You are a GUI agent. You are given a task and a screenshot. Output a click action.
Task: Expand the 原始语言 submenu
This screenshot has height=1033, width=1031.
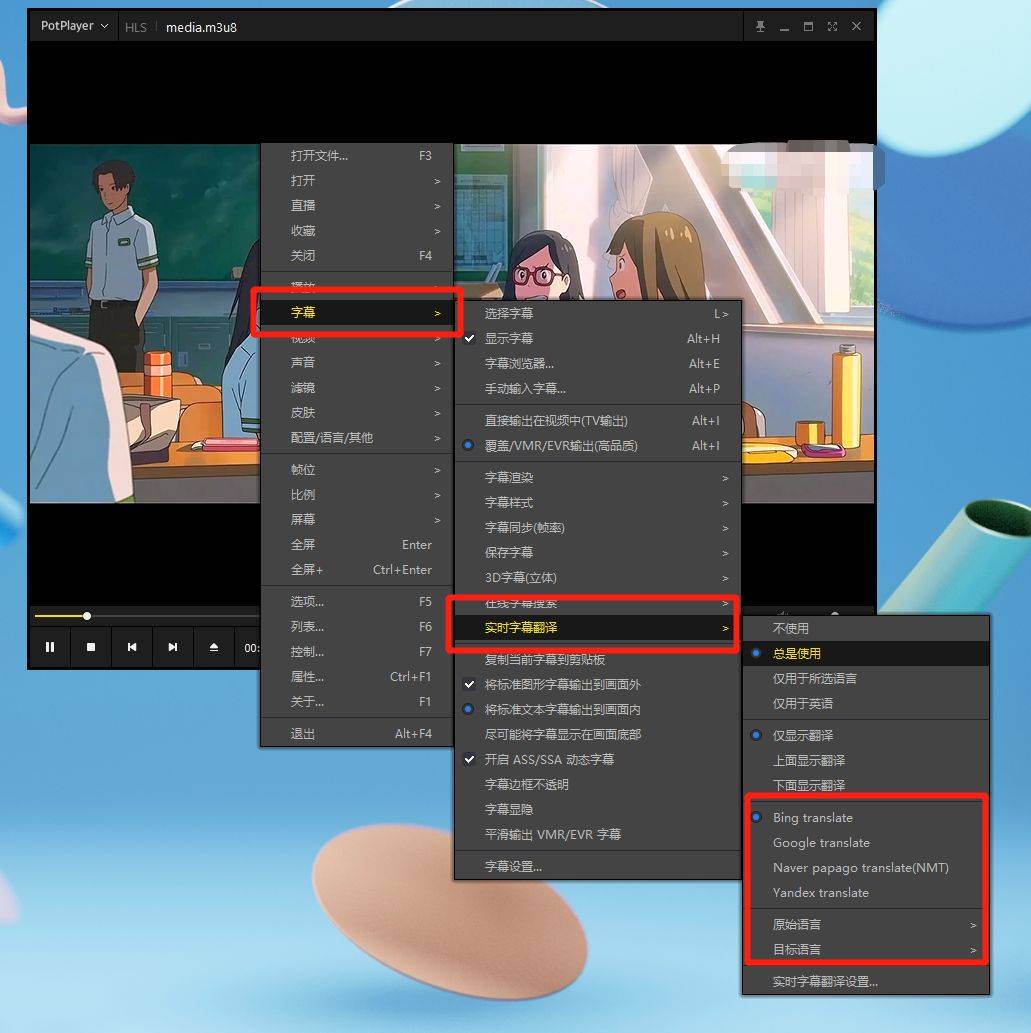866,924
